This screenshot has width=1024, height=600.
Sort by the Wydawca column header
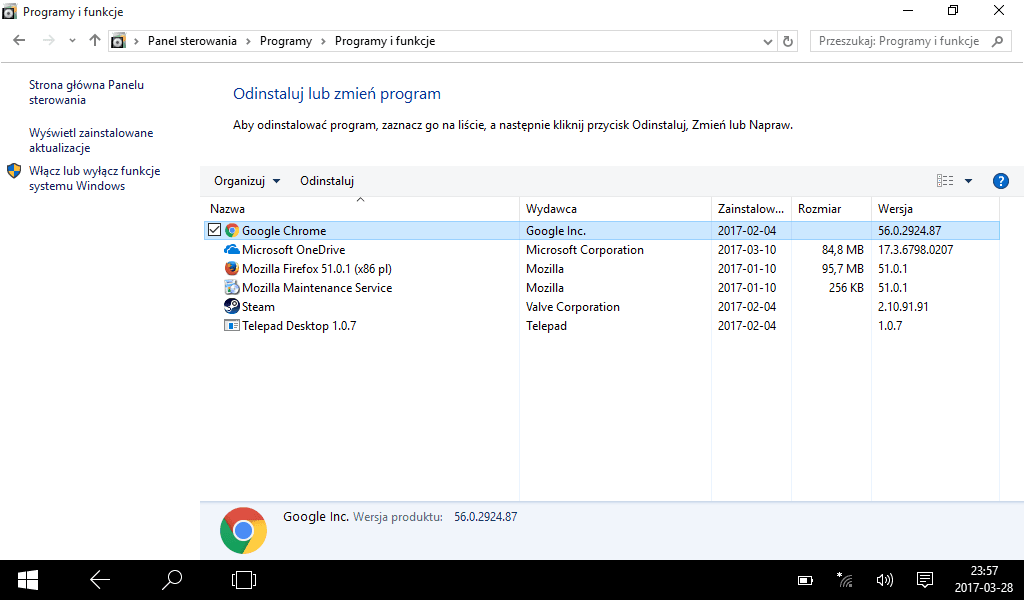point(615,209)
